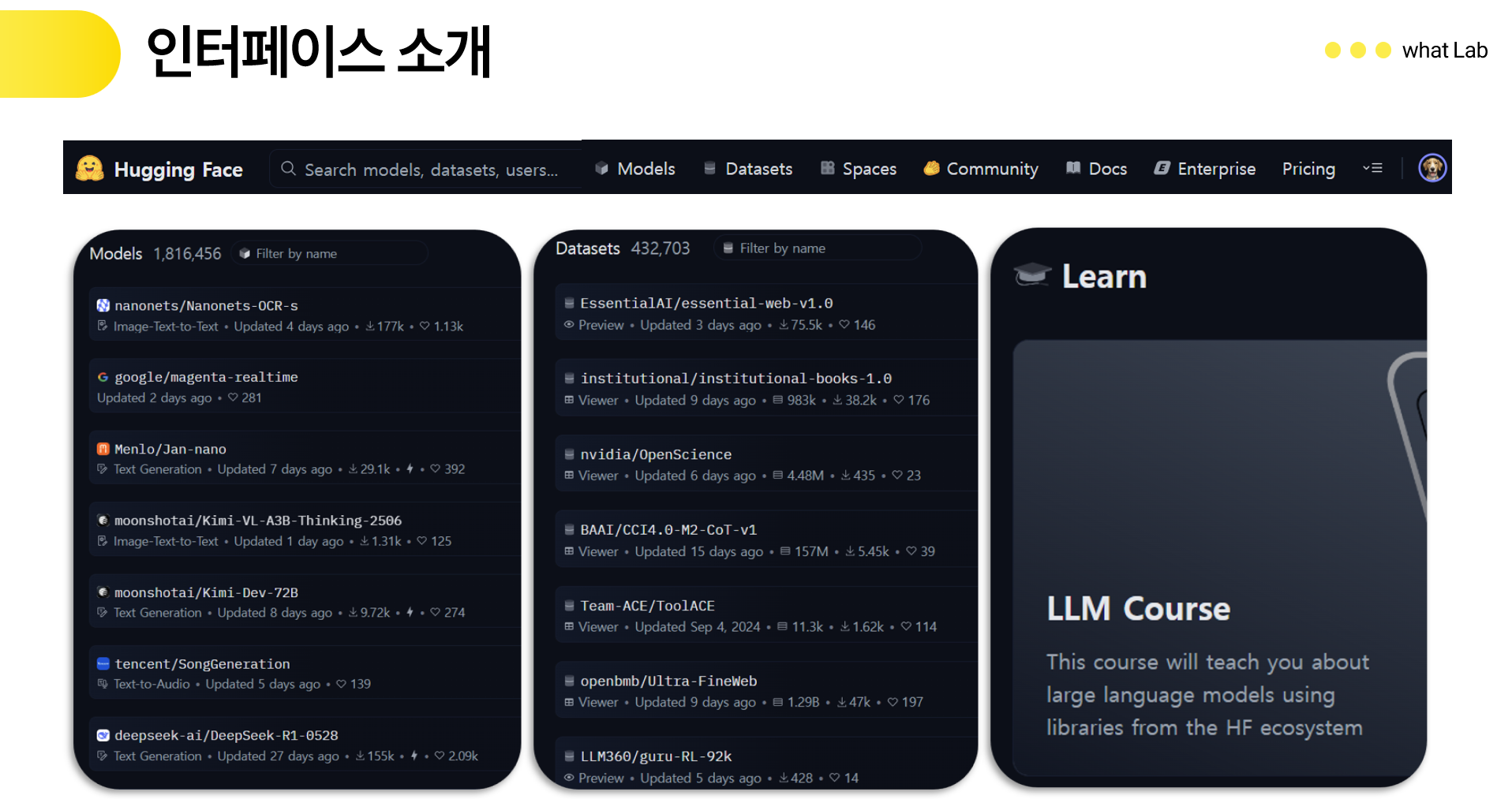Open Team-ACE/ToolACE dataset
Screen dimensions: 1512x799
[647, 606]
